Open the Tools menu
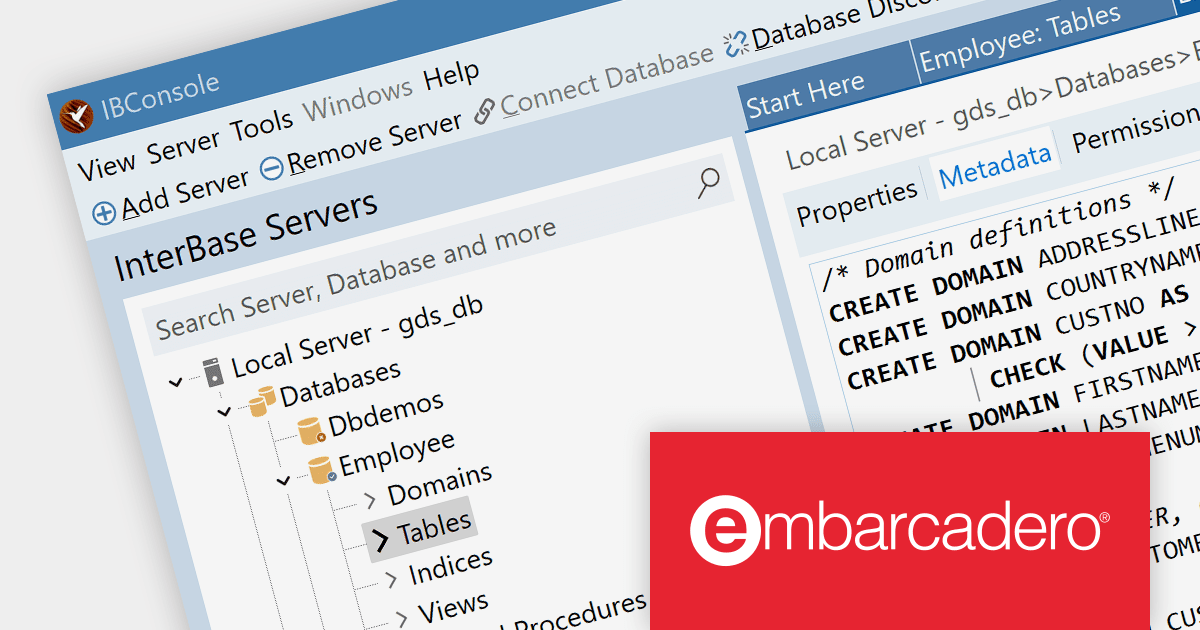Screen dimensions: 1200x630 tap(263, 127)
